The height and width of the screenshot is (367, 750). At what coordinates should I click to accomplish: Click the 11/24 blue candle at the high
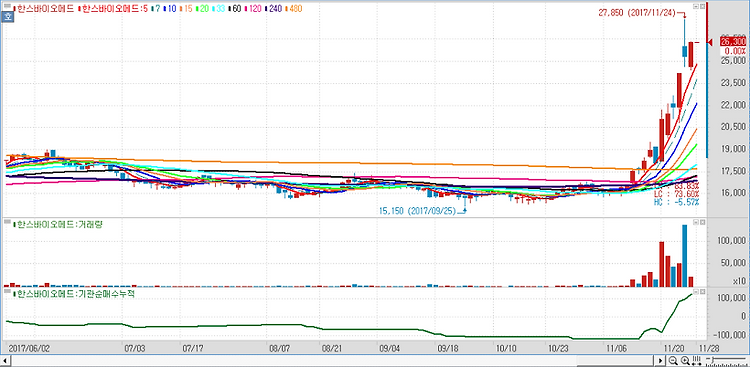tap(684, 52)
